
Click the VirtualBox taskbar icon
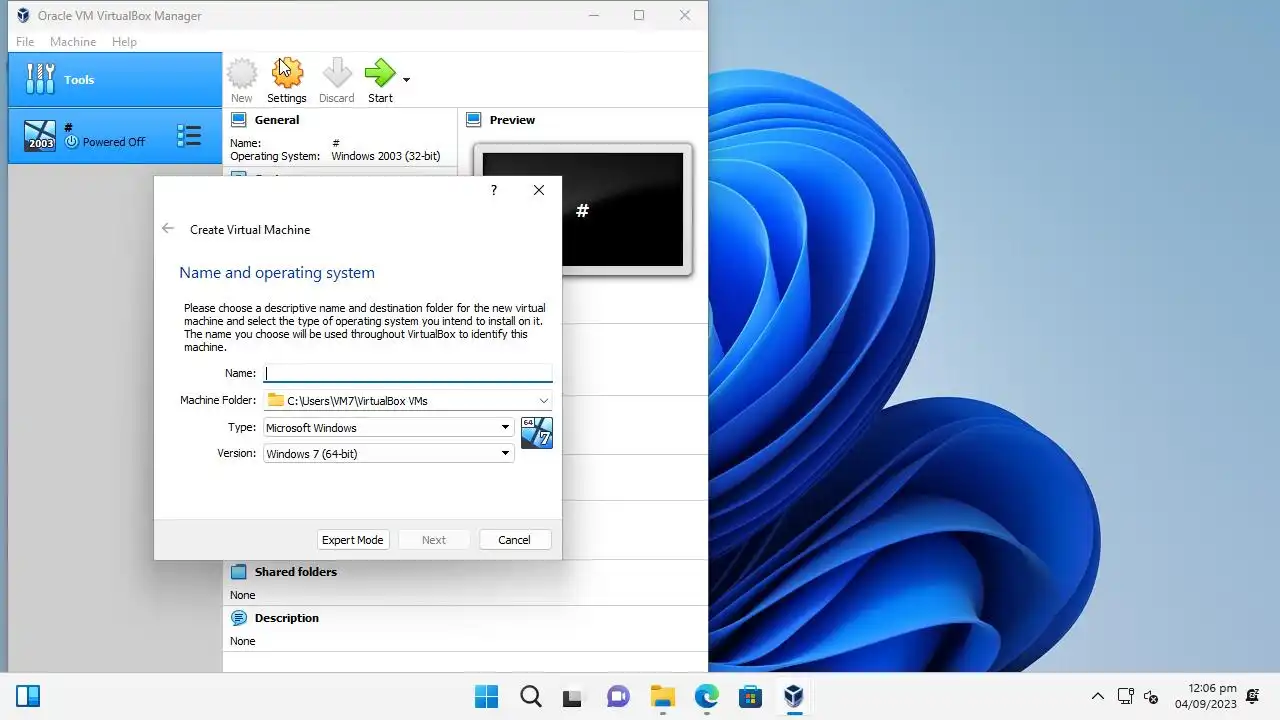pyautogui.click(x=794, y=696)
